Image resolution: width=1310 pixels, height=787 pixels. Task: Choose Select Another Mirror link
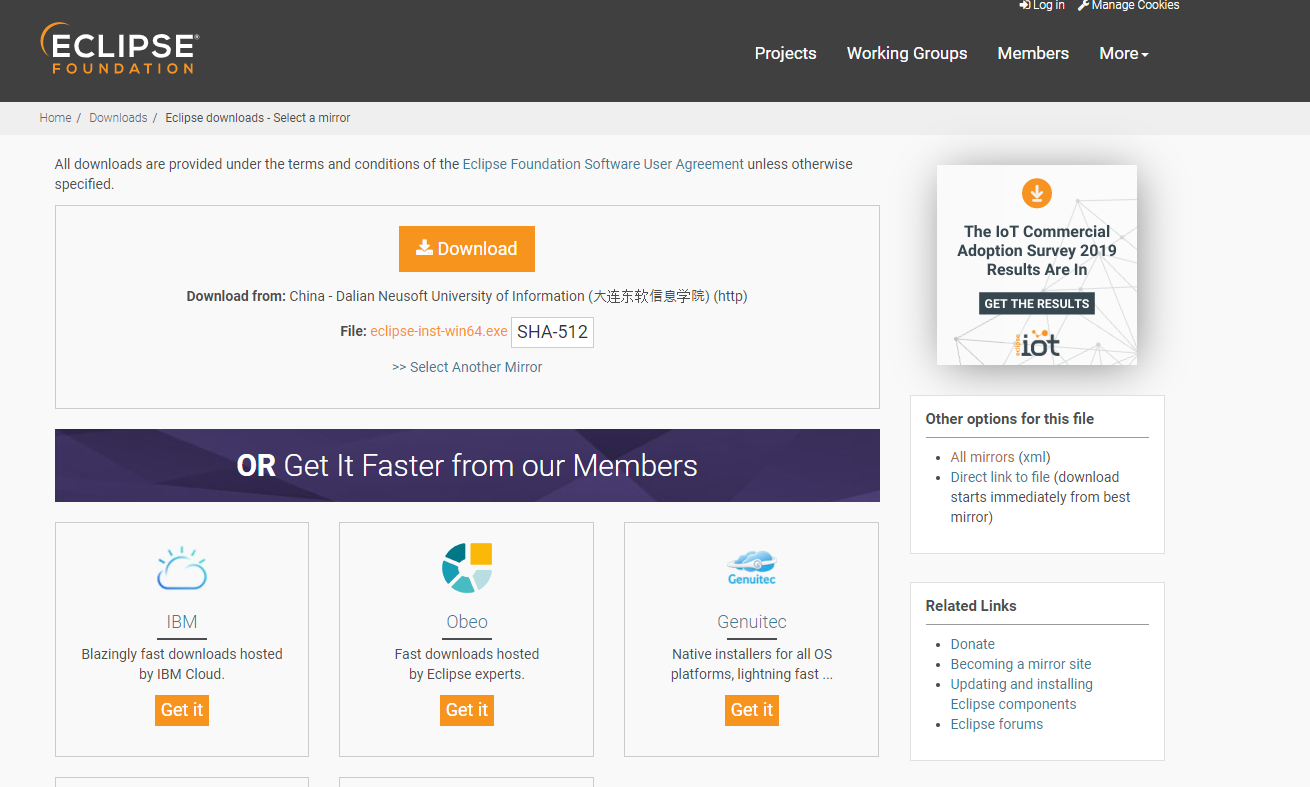467,367
